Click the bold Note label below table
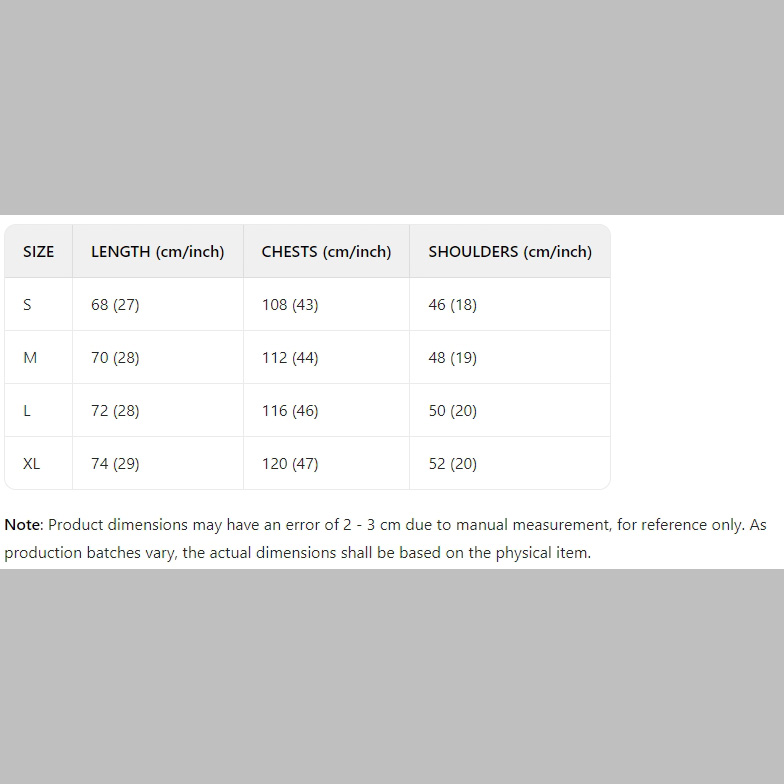Viewport: 784px width, 784px height. point(23,525)
